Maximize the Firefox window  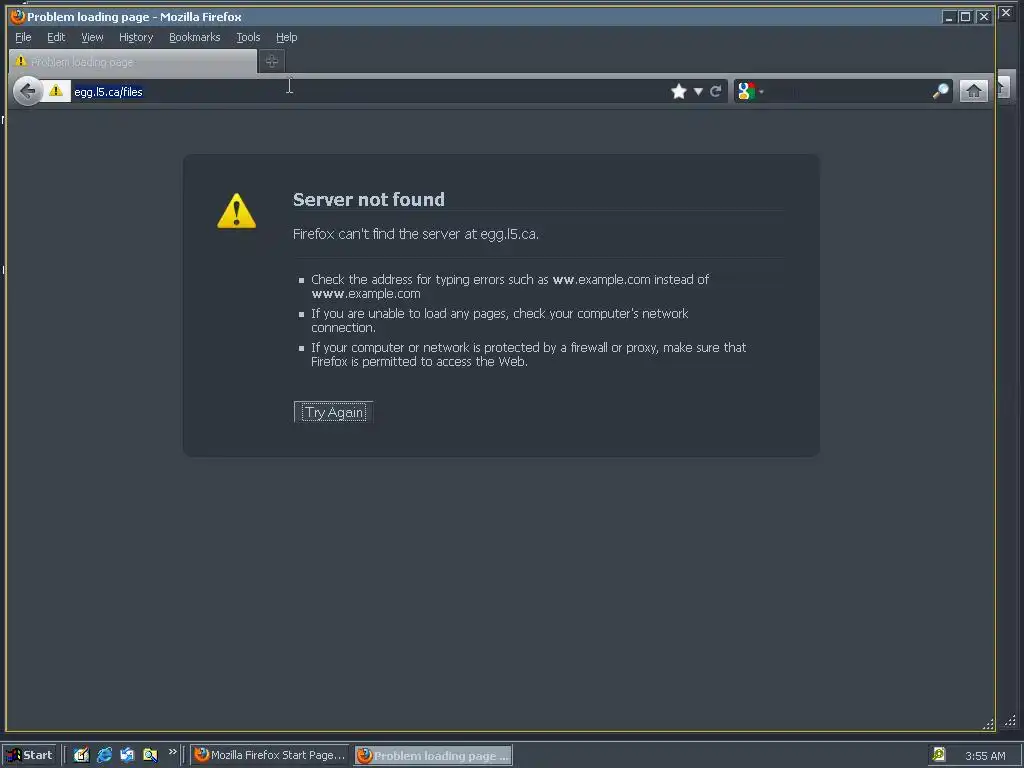point(966,17)
